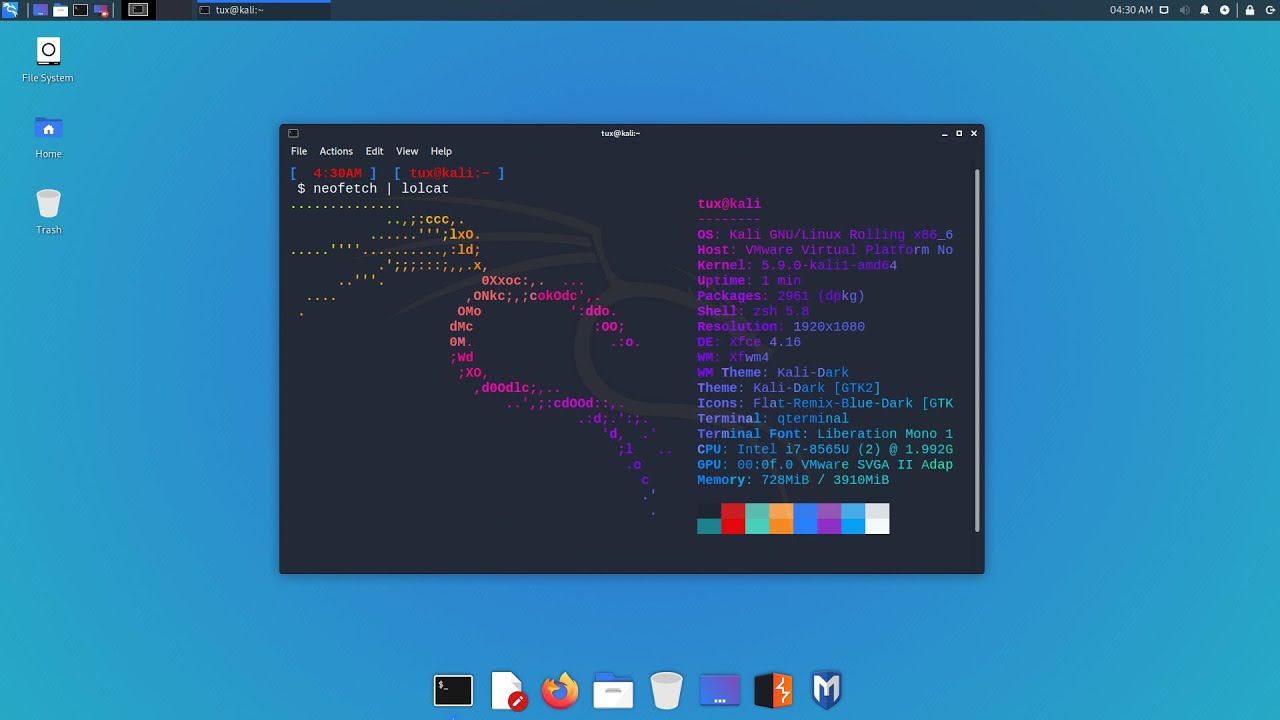Image resolution: width=1280 pixels, height=720 pixels.
Task: Click the Show Desktop panel icon
Action: click(40, 10)
